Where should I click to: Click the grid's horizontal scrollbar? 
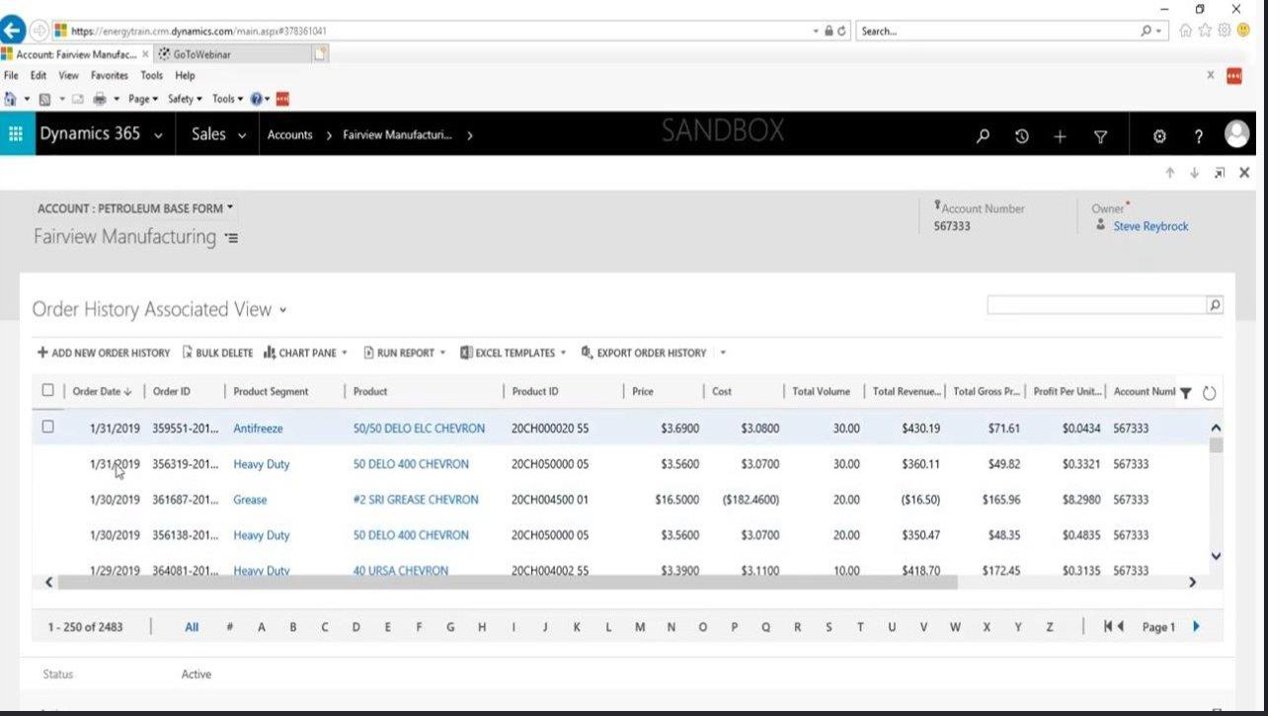point(507,582)
